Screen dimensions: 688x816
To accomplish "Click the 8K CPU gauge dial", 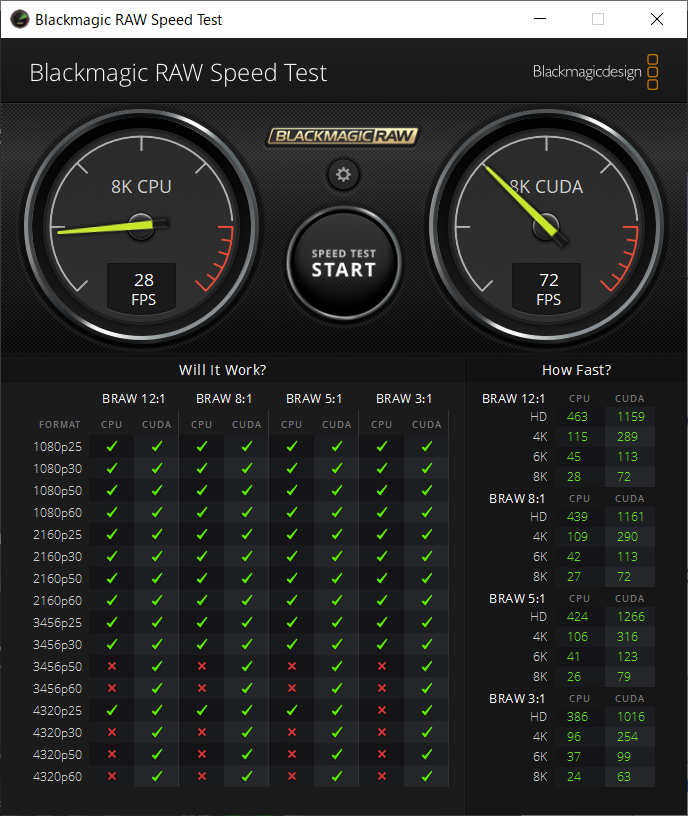I will [141, 227].
